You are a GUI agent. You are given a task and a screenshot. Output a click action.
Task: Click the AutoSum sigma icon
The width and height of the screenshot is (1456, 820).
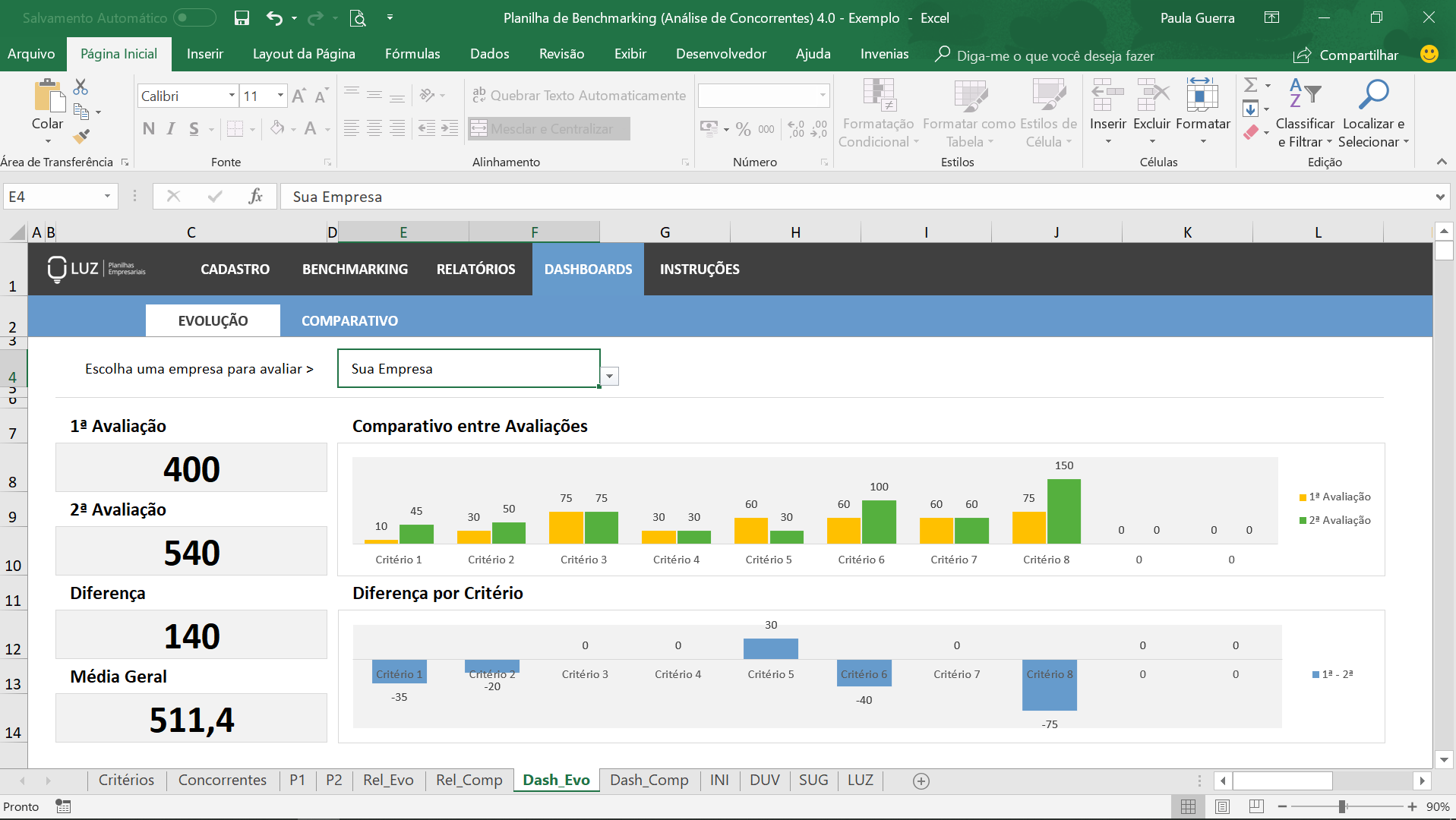pos(1251,84)
